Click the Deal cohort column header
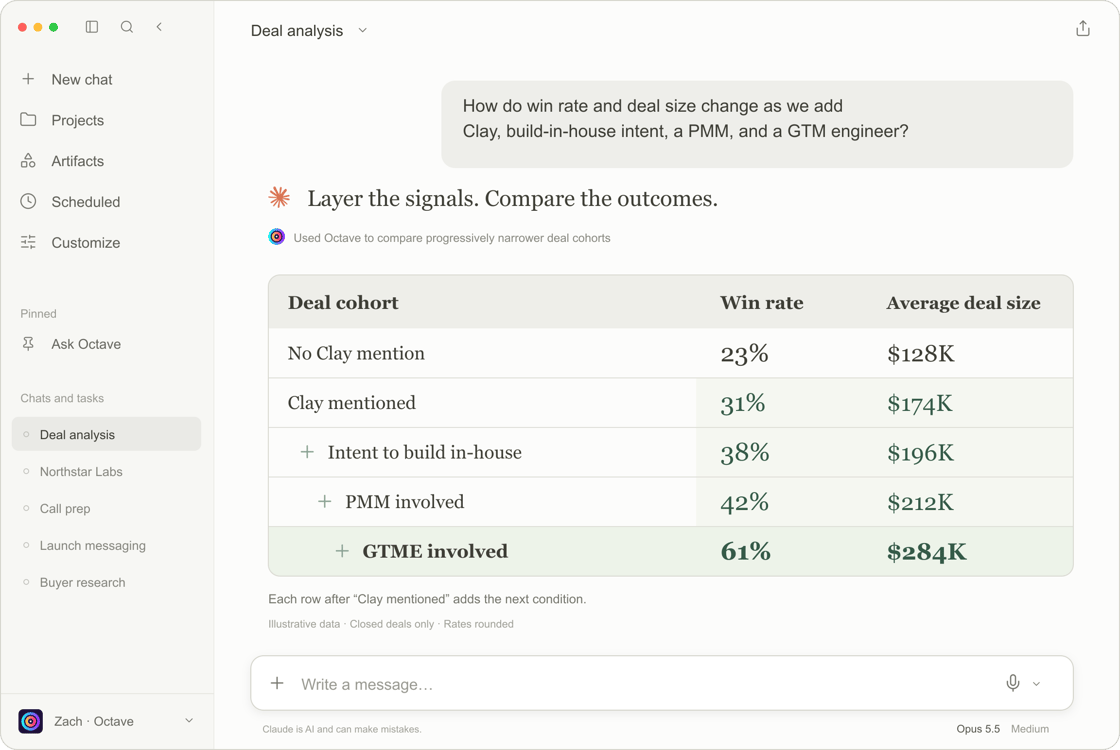The image size is (1120, 750). pyautogui.click(x=343, y=302)
